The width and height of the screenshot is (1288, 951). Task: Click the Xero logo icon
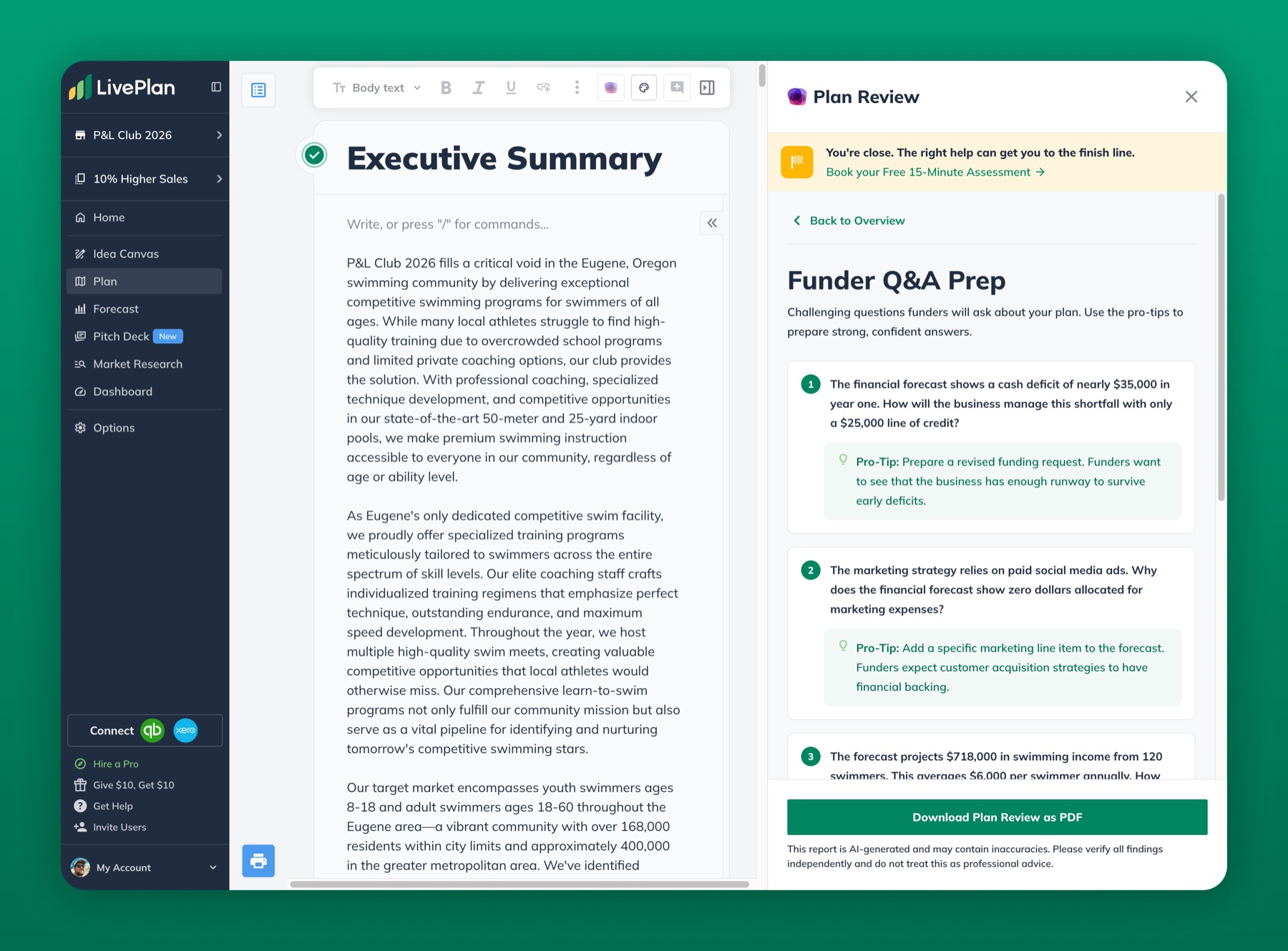[x=185, y=731]
